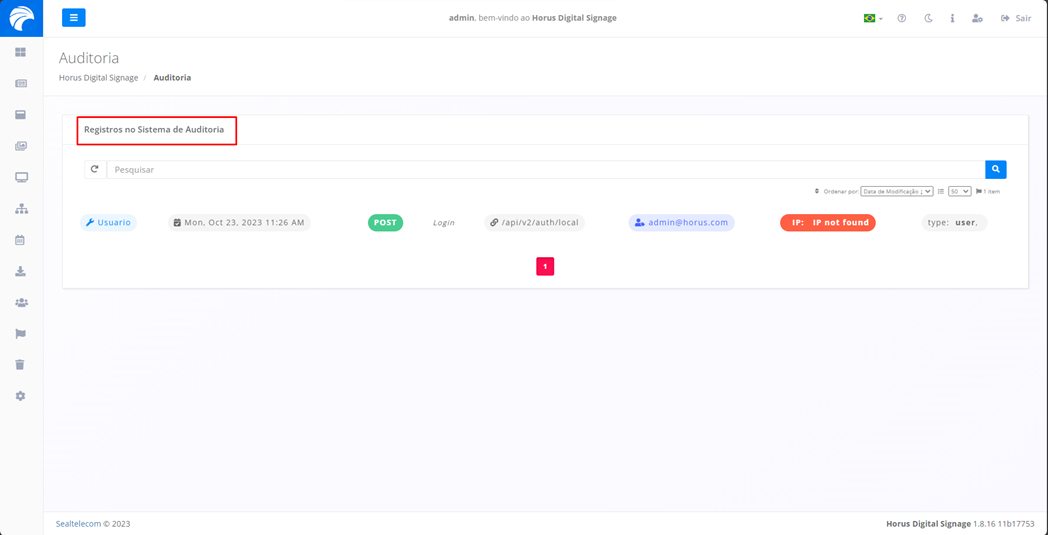The width and height of the screenshot is (1048, 535).
Task: Toggle the hamburger sidebar menu button
Action: click(x=73, y=18)
